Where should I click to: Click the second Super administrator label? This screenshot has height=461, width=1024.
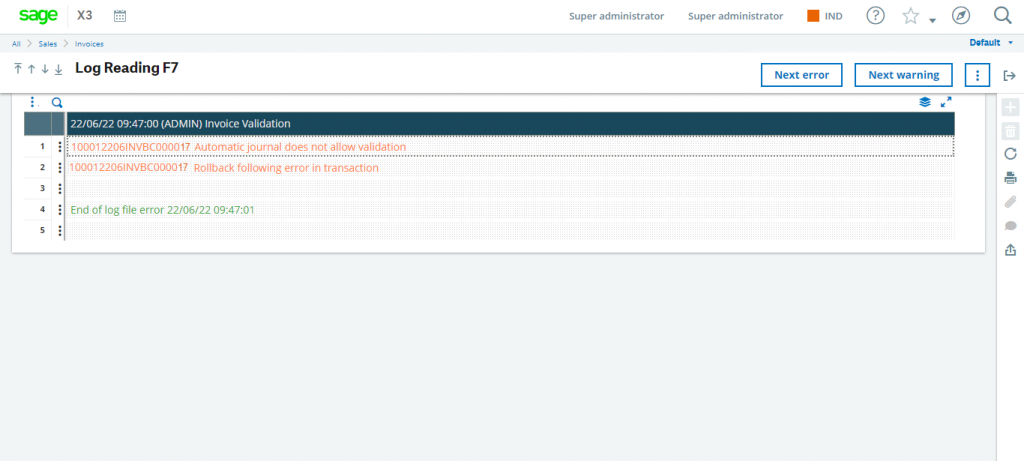735,16
